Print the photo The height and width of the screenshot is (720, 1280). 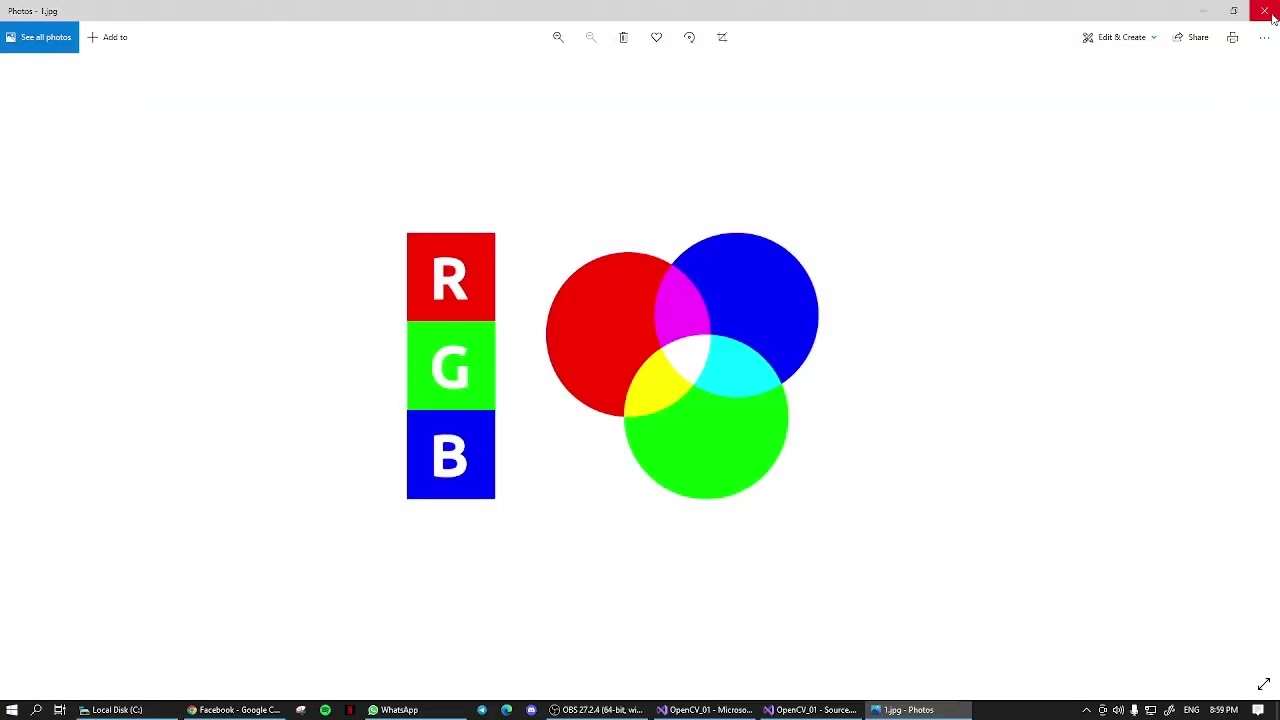tap(1232, 37)
